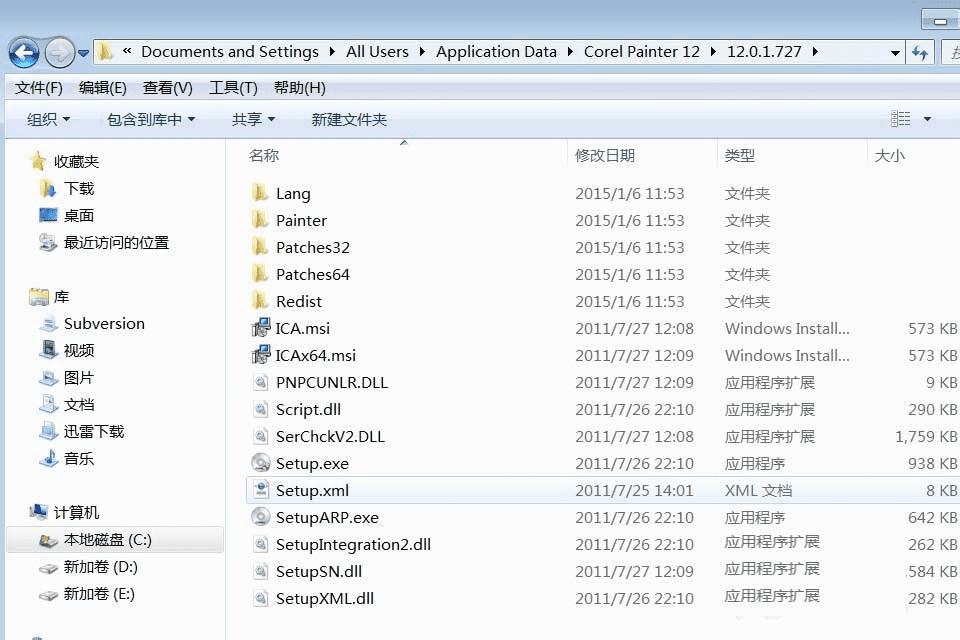The image size is (960, 640).
Task: Sort files by 修改日期 column header
Action: 605,156
